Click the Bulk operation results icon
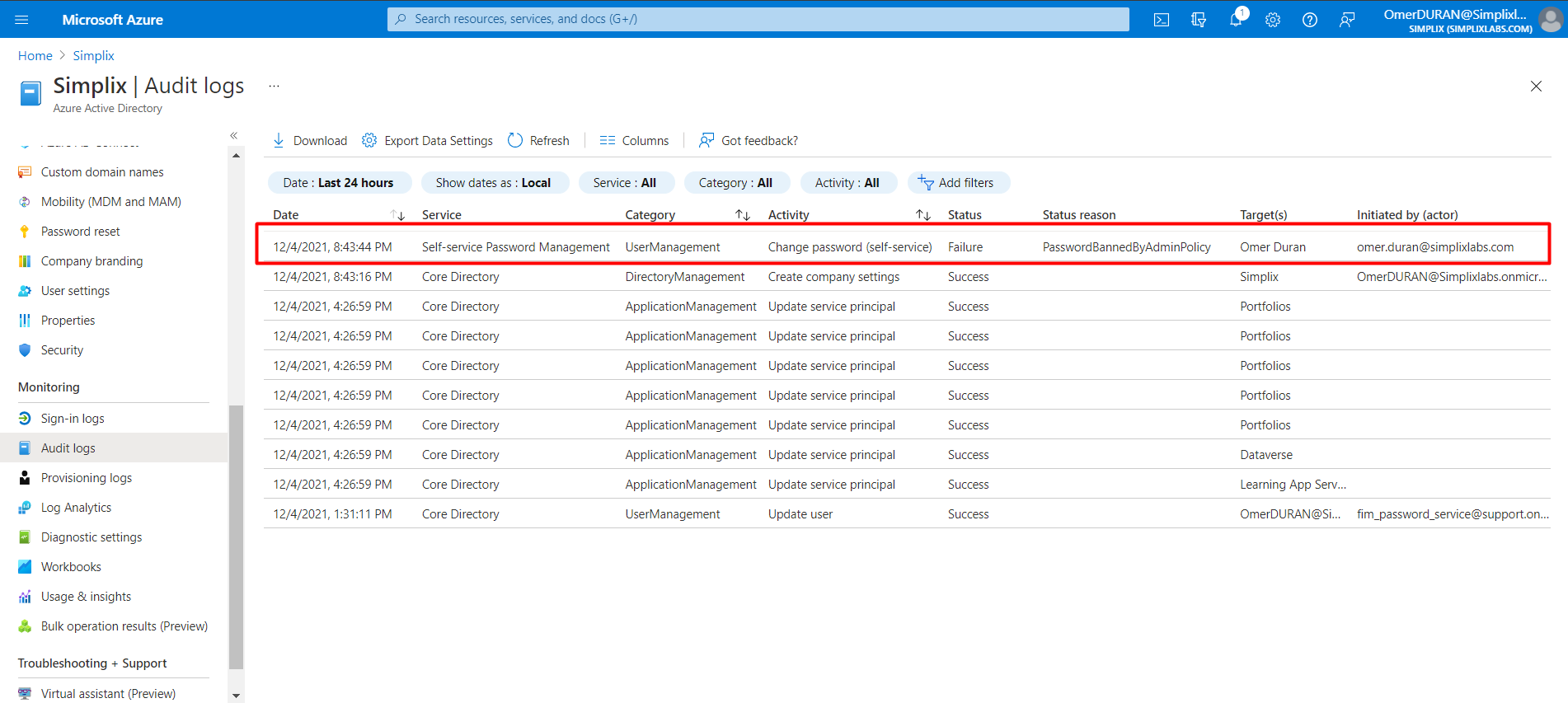Image resolution: width=1568 pixels, height=703 pixels. point(25,626)
